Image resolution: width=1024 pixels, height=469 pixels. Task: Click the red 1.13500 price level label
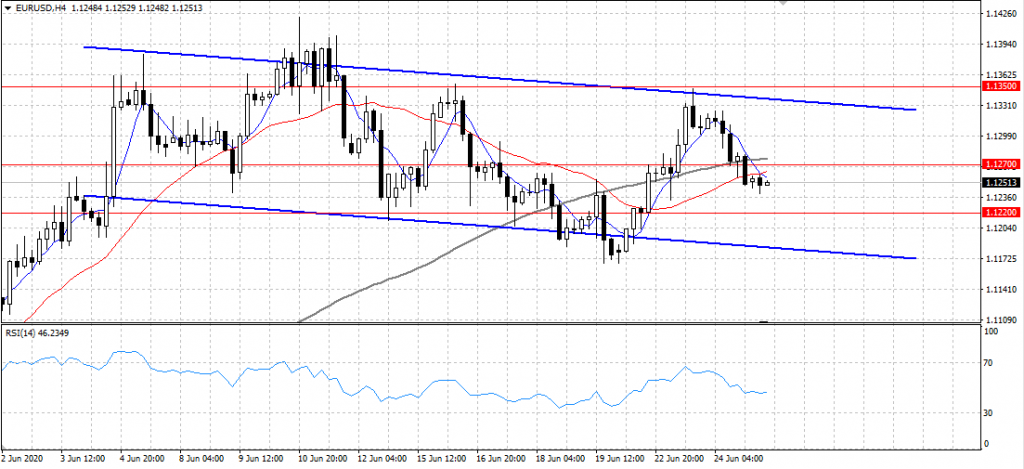pos(1000,87)
